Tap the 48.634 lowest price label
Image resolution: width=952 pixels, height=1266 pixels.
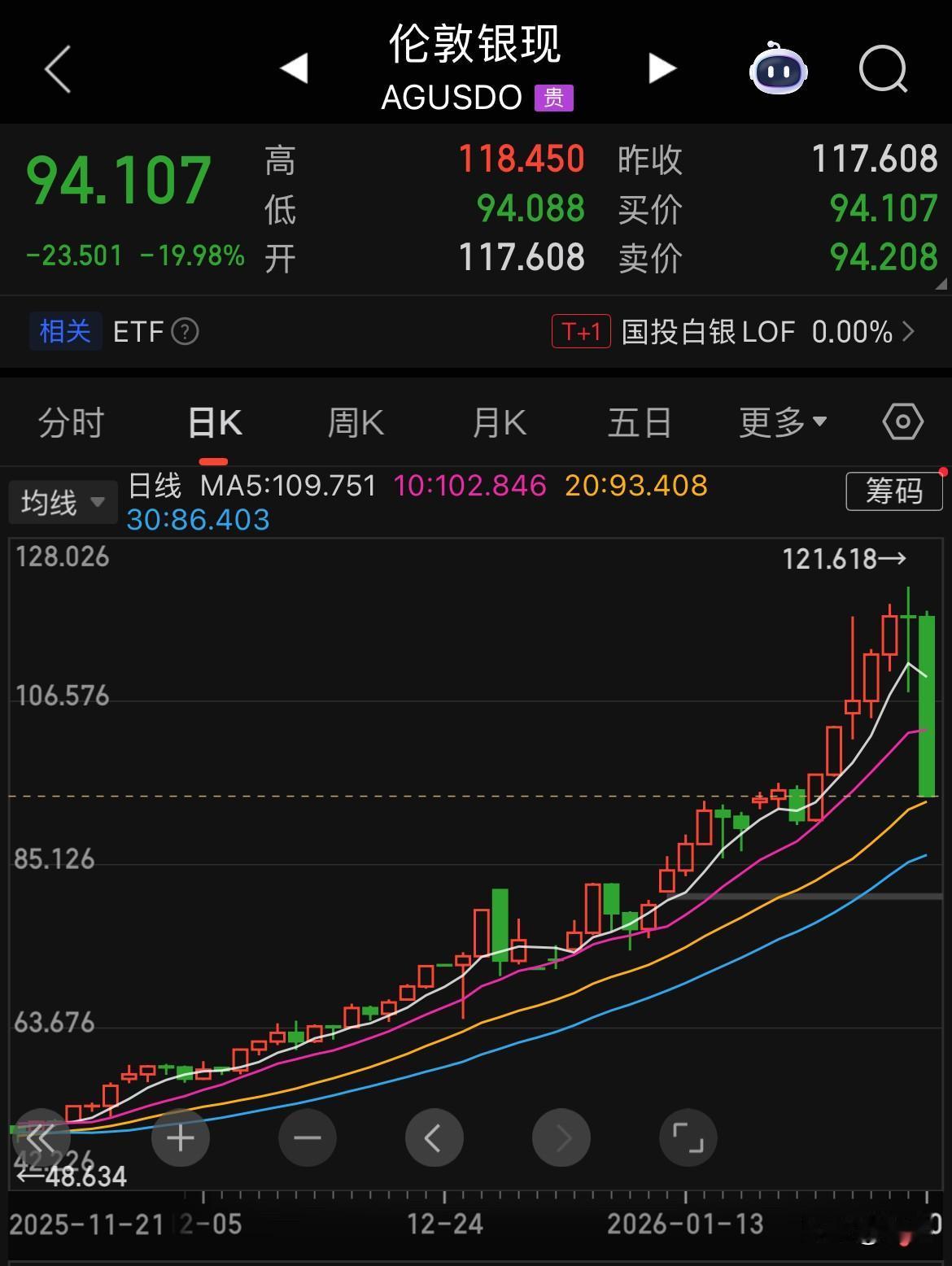tap(72, 1177)
